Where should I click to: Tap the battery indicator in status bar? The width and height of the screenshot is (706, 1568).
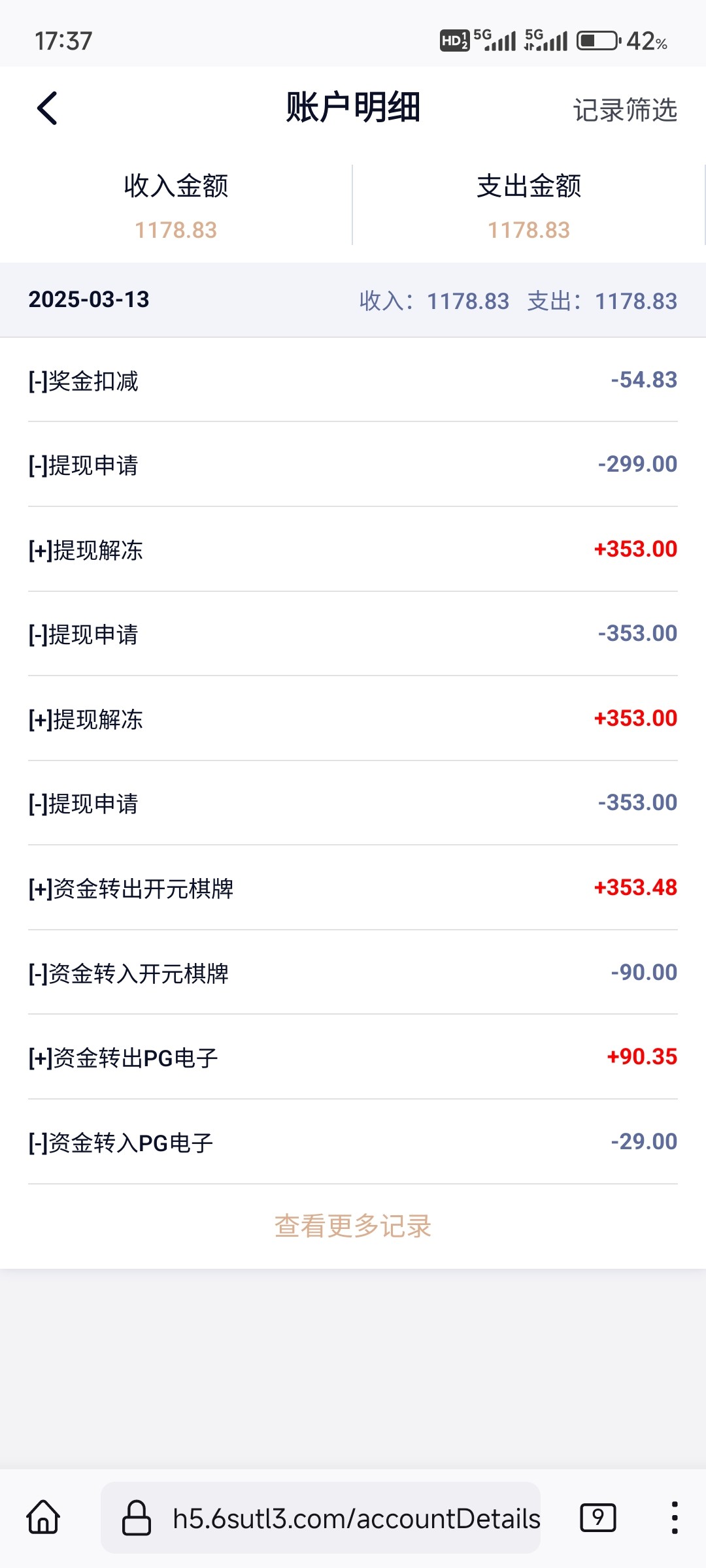(x=598, y=41)
